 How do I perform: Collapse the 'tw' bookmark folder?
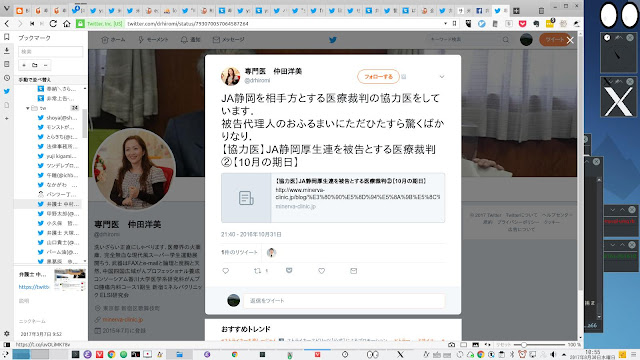click(x=27, y=108)
